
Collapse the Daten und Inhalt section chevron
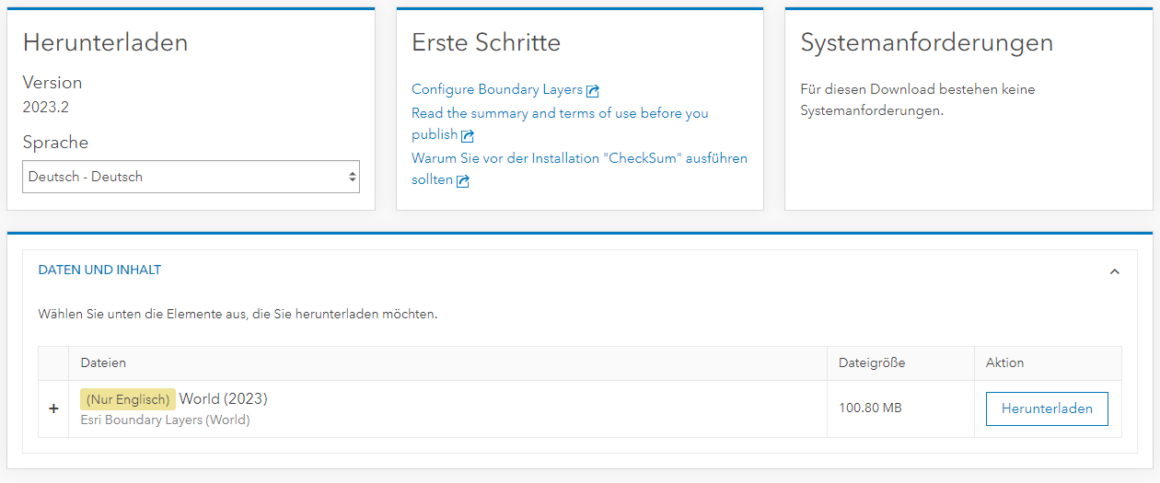click(1114, 271)
